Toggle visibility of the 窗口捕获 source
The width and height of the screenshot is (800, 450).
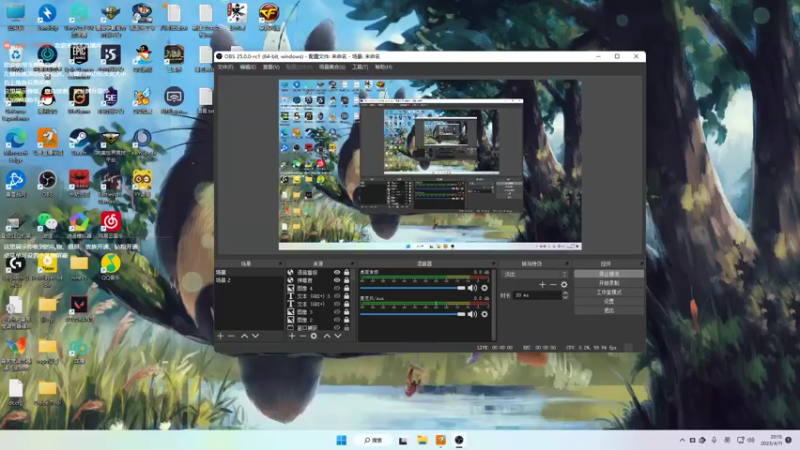[x=337, y=328]
